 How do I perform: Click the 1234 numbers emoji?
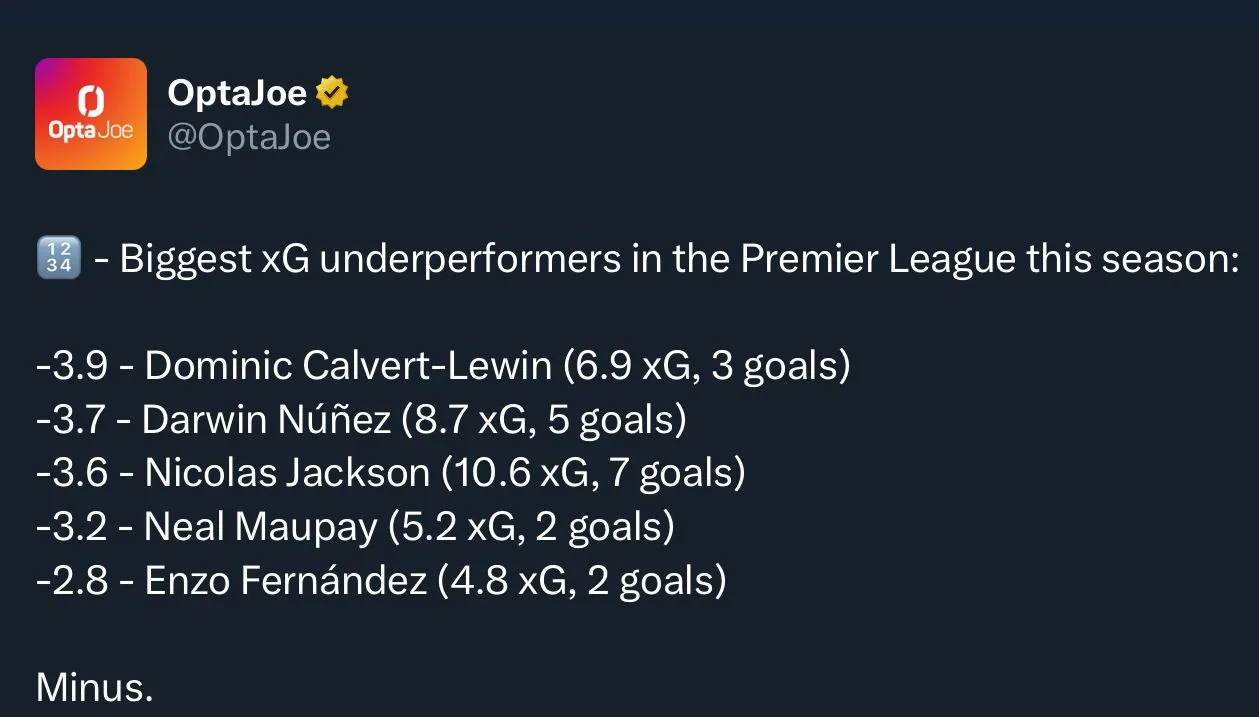click(x=58, y=260)
